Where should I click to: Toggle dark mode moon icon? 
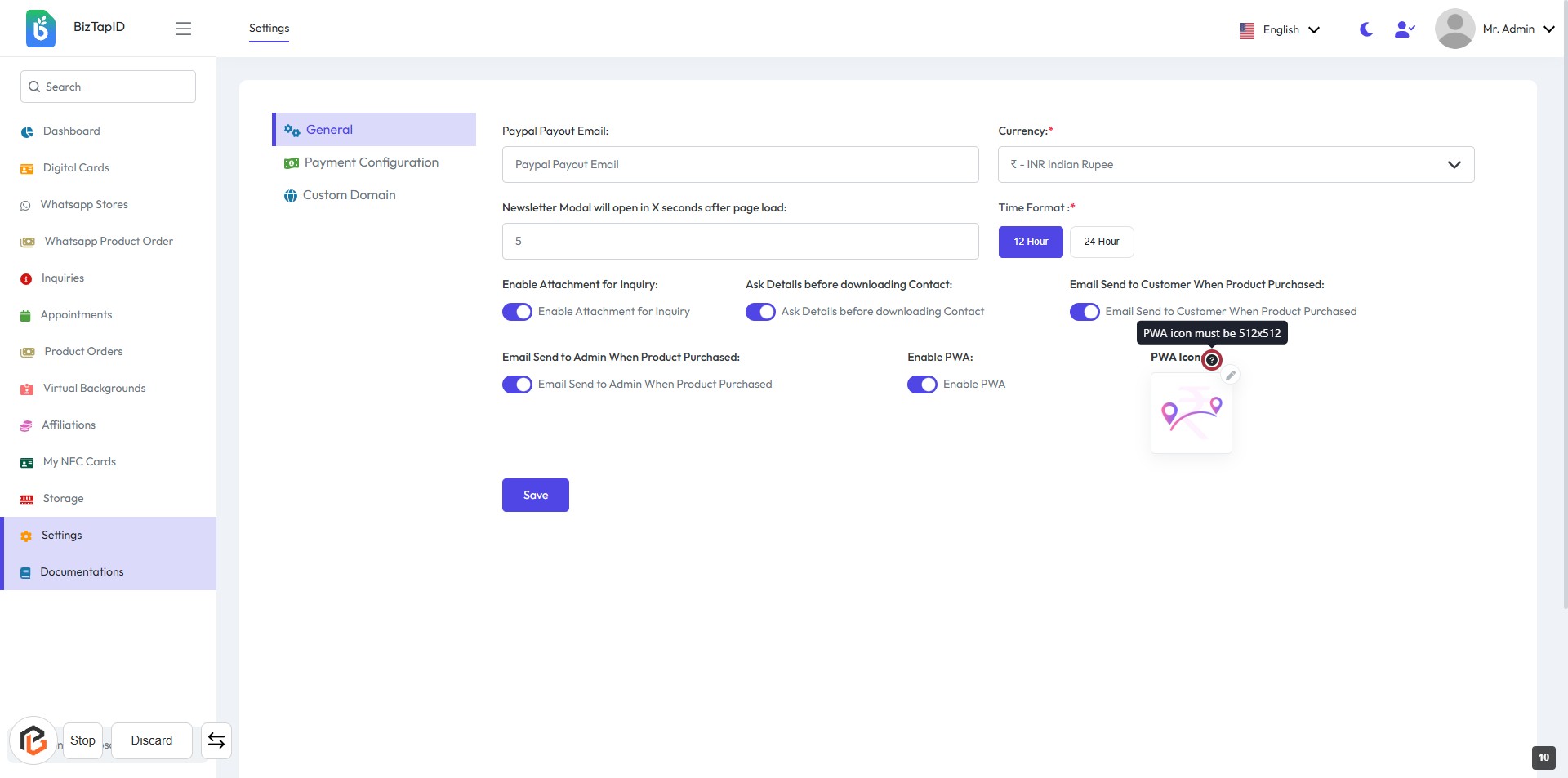pos(1365,29)
